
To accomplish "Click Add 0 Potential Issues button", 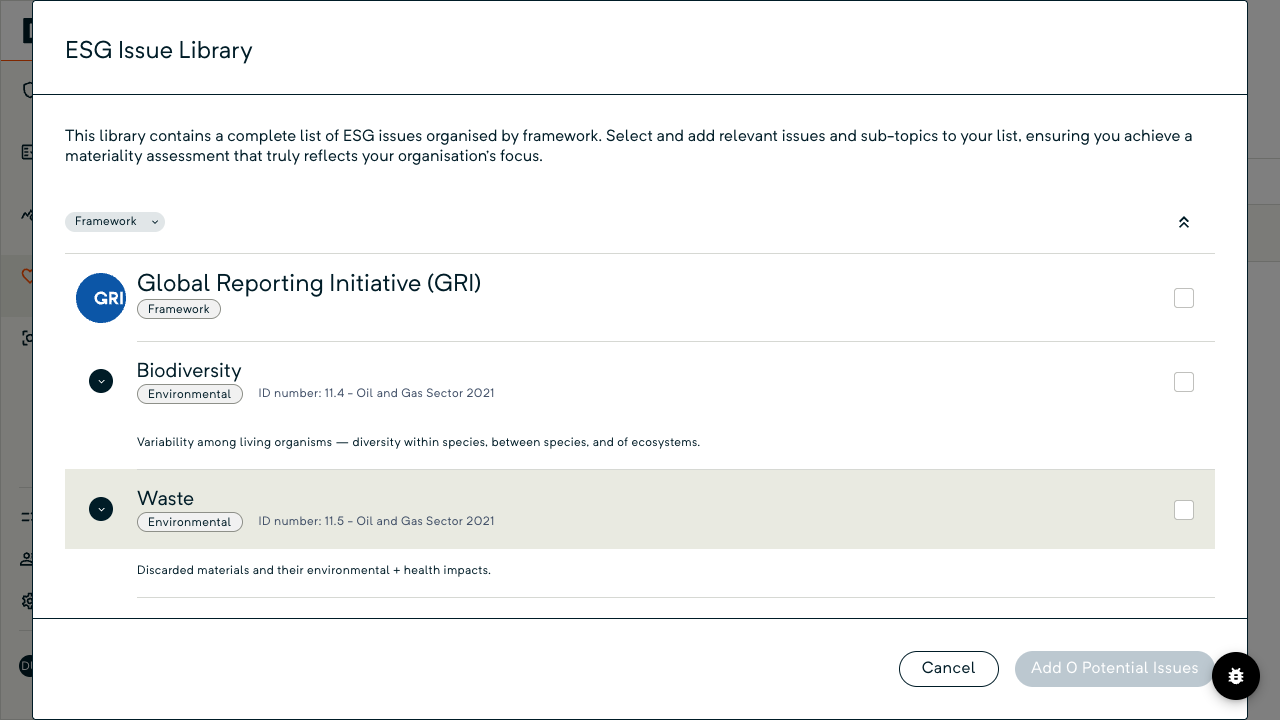I will (1115, 669).
